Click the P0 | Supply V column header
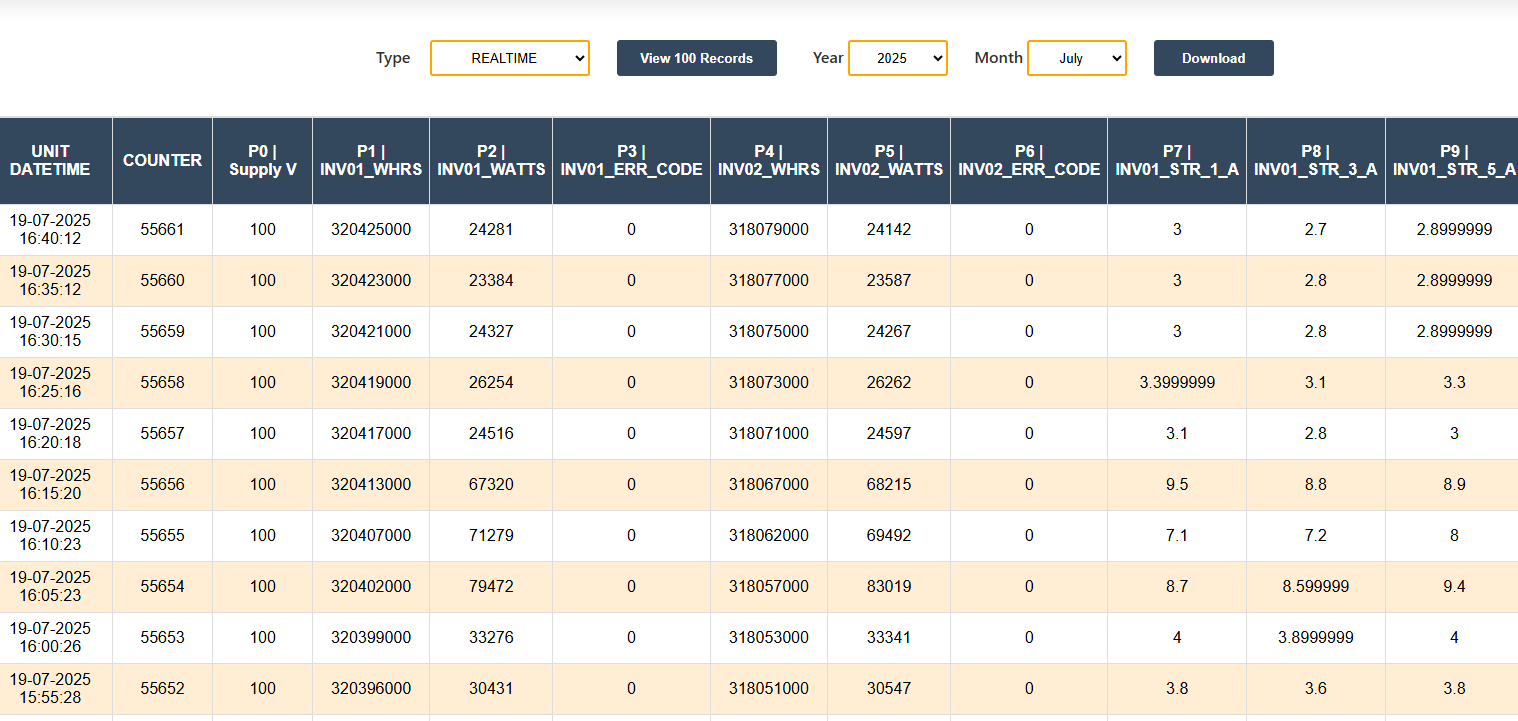 point(263,161)
